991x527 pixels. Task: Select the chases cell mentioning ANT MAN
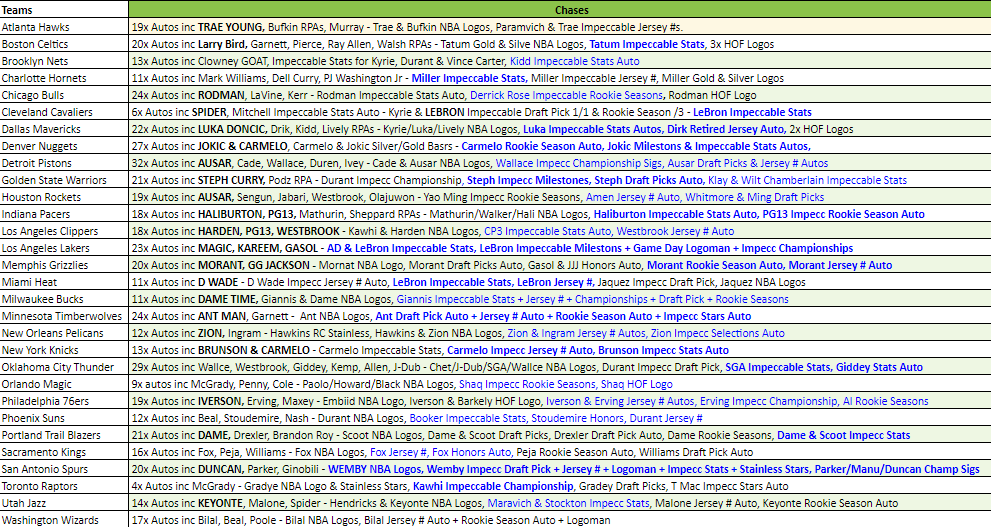pyautogui.click(x=559, y=316)
